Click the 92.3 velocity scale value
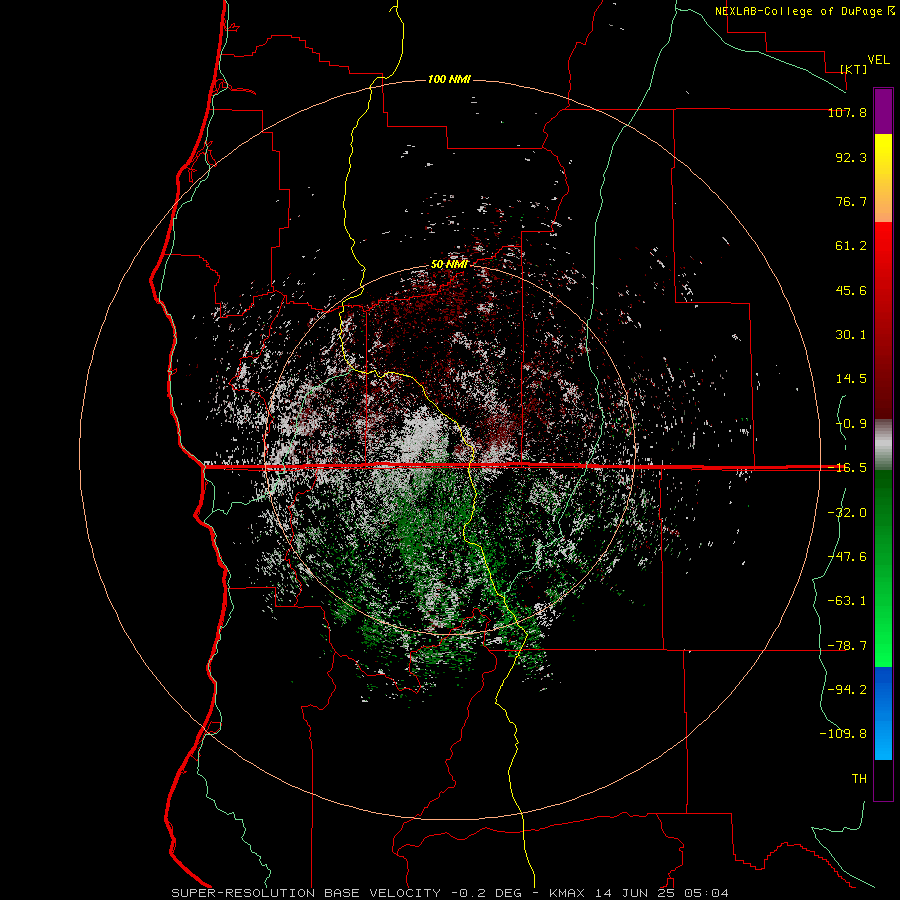900x900 pixels. (851, 157)
